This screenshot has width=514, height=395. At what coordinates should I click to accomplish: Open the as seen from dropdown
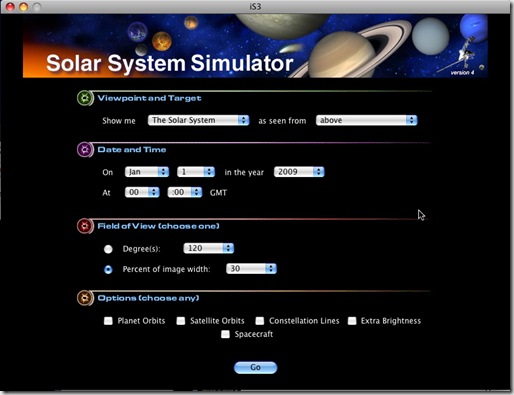(x=366, y=120)
